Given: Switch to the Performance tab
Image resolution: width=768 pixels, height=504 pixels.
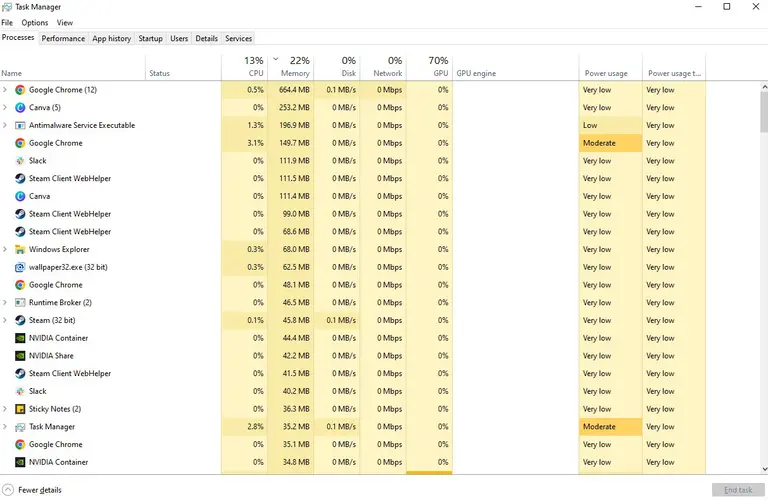Looking at the screenshot, I should click(63, 39).
